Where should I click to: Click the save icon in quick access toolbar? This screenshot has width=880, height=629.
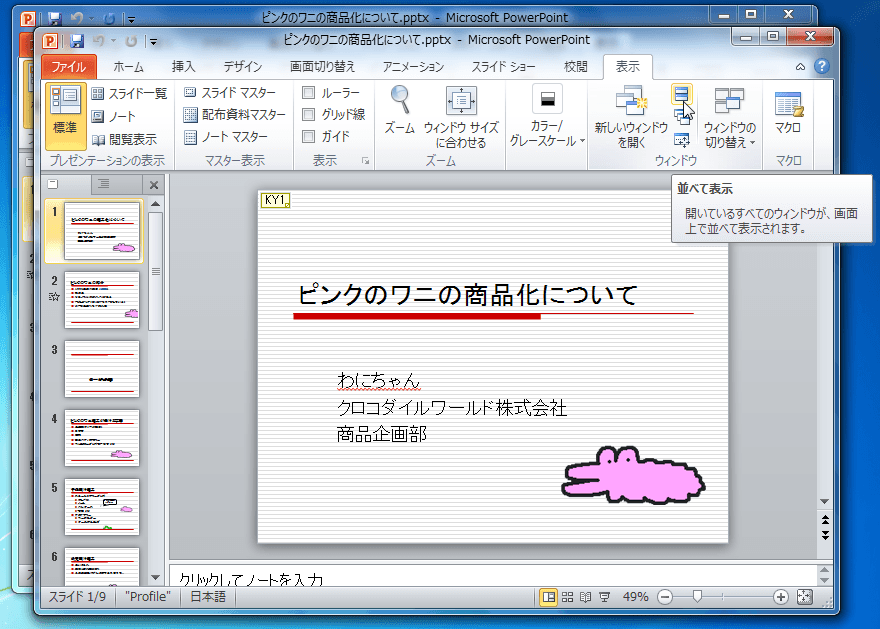pos(77,41)
